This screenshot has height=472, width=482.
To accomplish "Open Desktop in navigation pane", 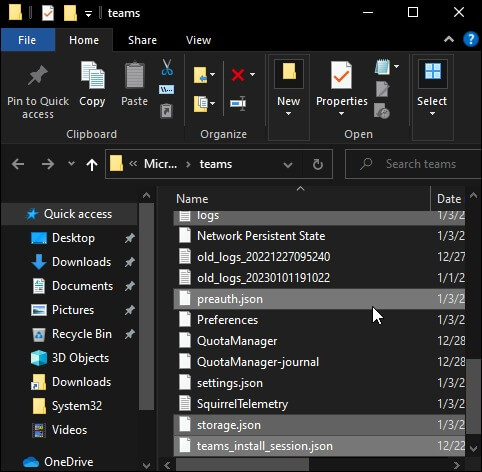I will 73,238.
